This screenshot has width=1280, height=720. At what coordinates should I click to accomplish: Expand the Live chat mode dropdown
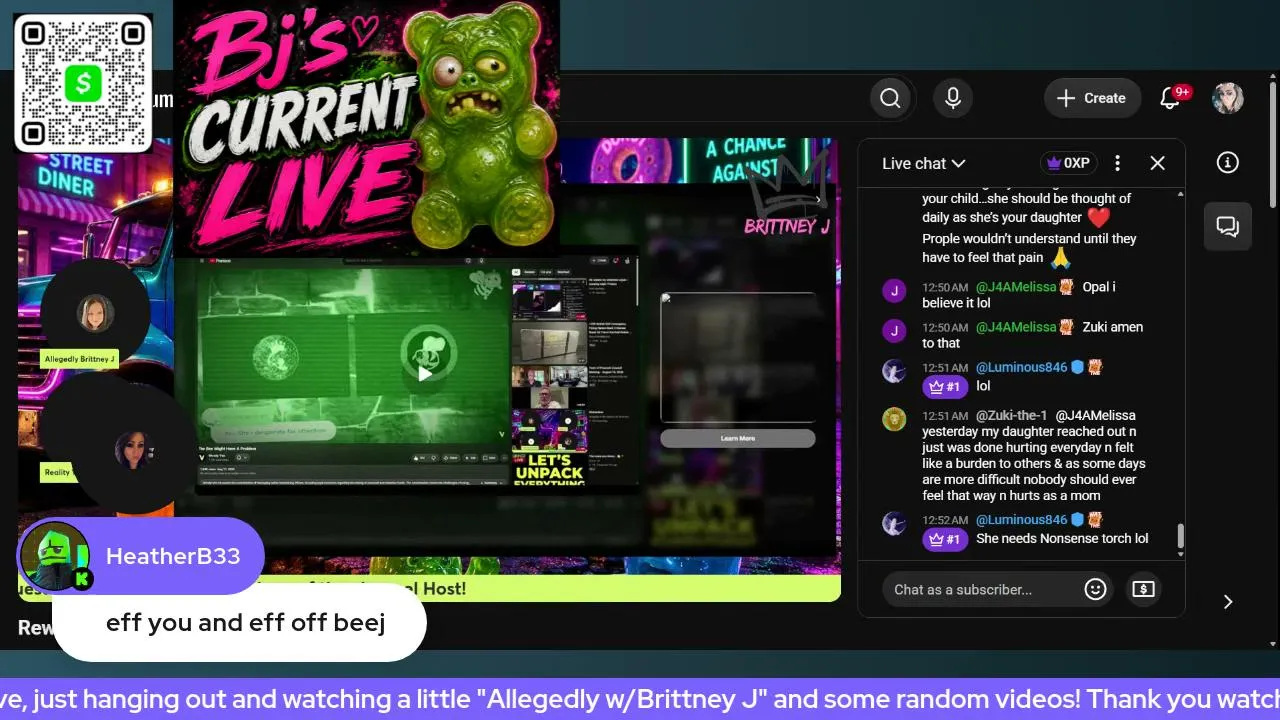tap(923, 163)
